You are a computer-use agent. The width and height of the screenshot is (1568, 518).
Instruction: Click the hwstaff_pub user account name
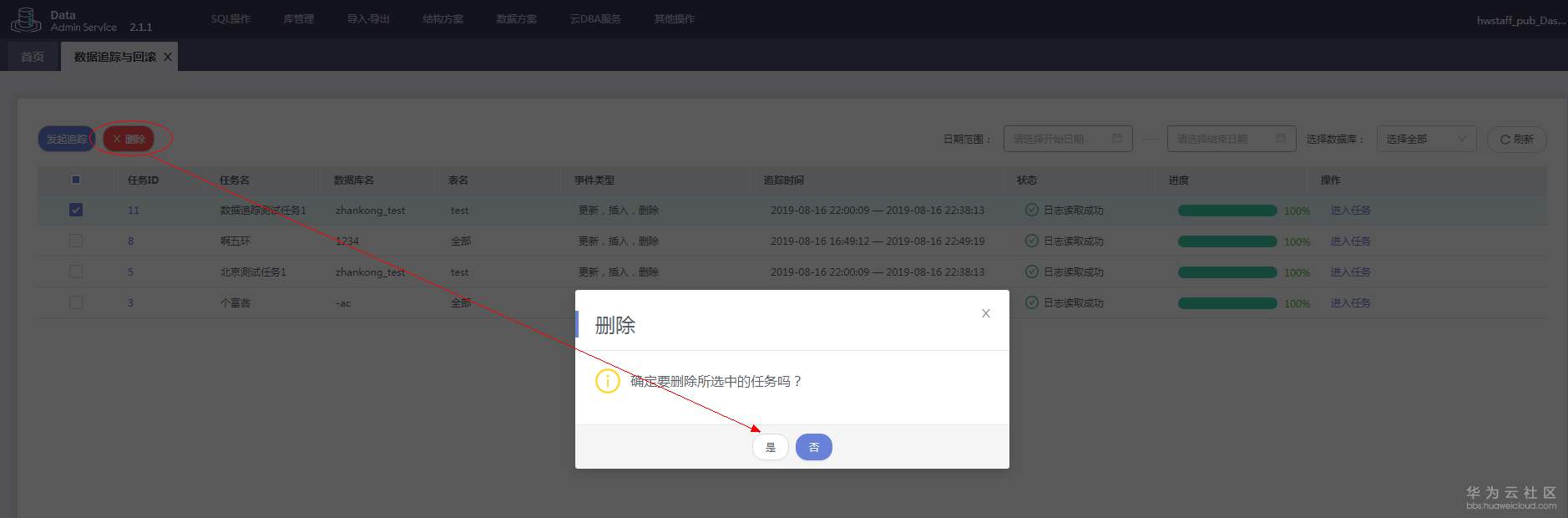(x=1520, y=20)
